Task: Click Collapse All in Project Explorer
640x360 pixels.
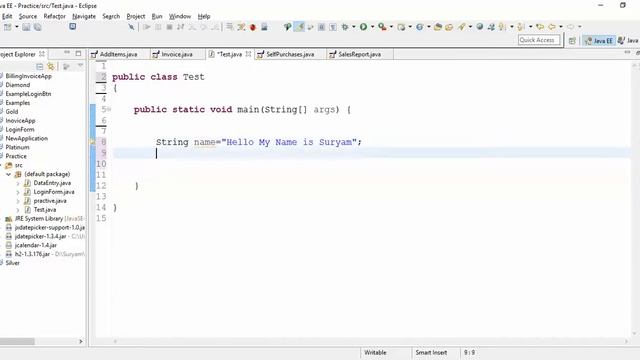Action: pyautogui.click(x=40, y=66)
